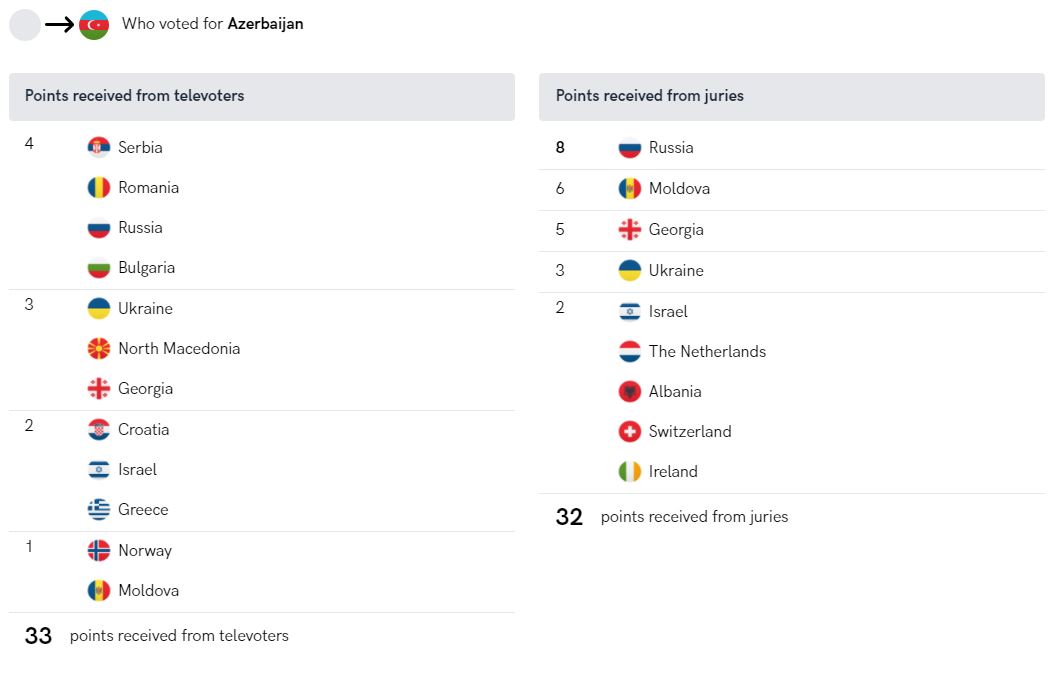This screenshot has width=1054, height=673.
Task: Click the 33 televoter points total
Action: point(38,636)
